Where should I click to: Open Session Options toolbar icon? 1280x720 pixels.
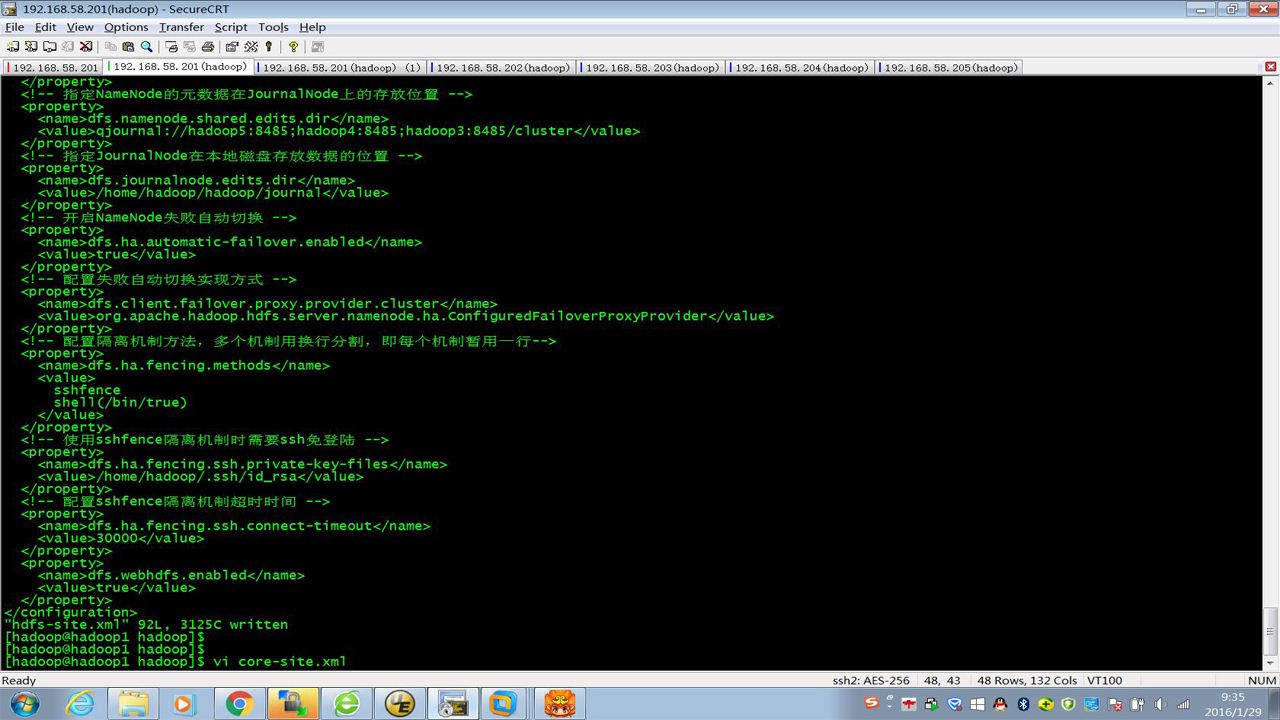232,46
